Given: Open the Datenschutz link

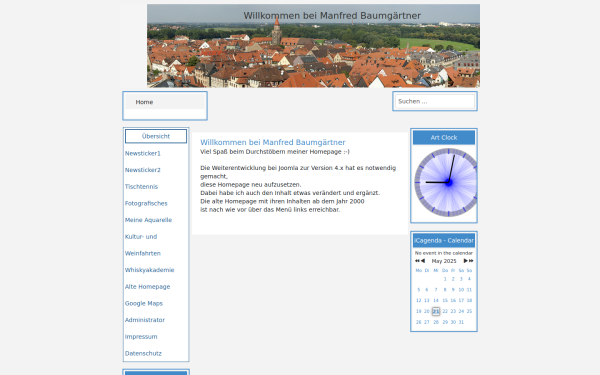Looking at the screenshot, I should pyautogui.click(x=143, y=353).
